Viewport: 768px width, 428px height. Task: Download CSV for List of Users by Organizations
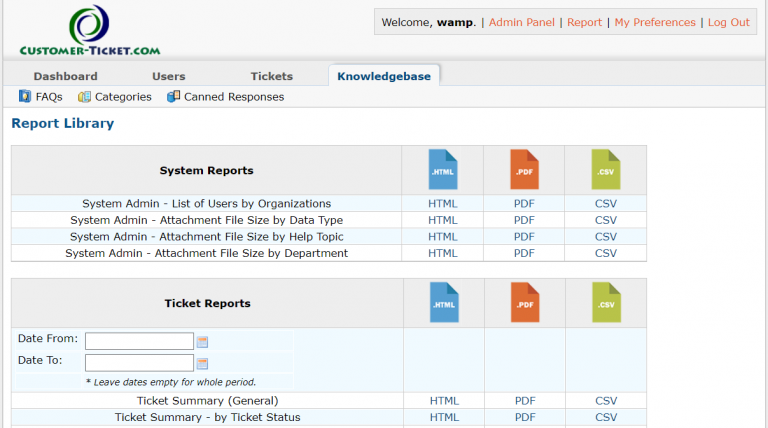pos(606,204)
